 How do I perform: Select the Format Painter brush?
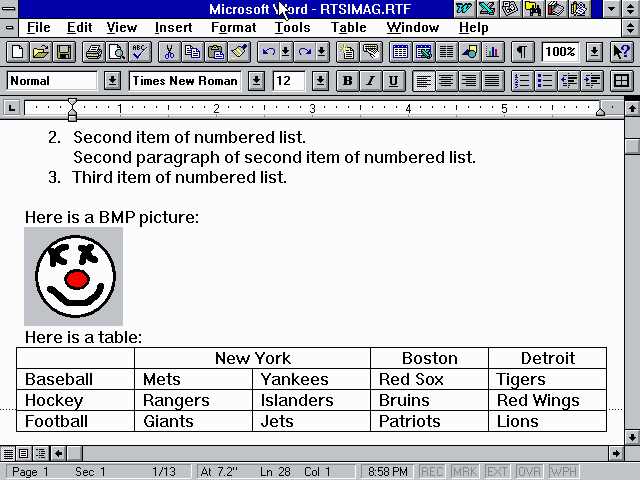(x=239, y=52)
